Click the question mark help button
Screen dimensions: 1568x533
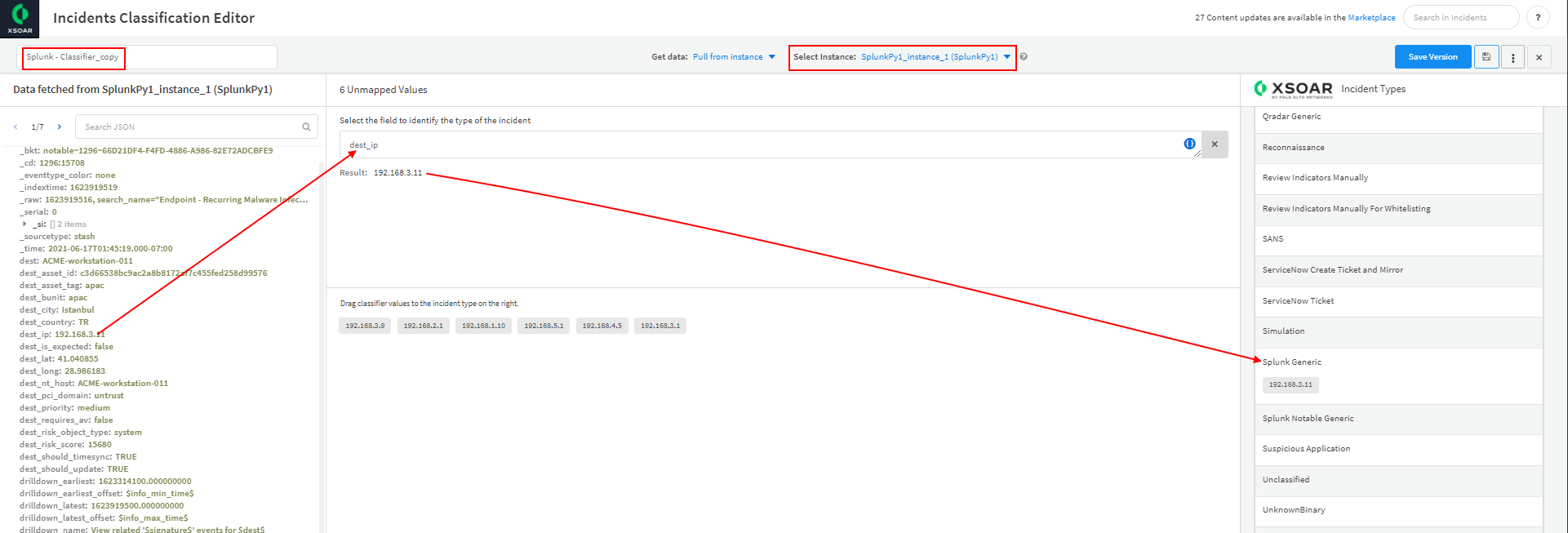point(1538,17)
